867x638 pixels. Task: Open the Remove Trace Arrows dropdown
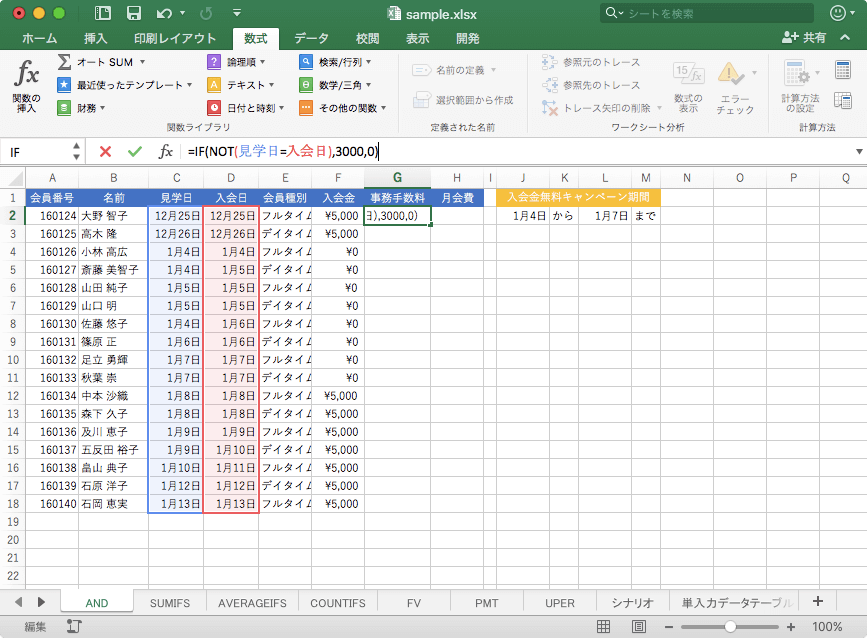(x=659, y=108)
